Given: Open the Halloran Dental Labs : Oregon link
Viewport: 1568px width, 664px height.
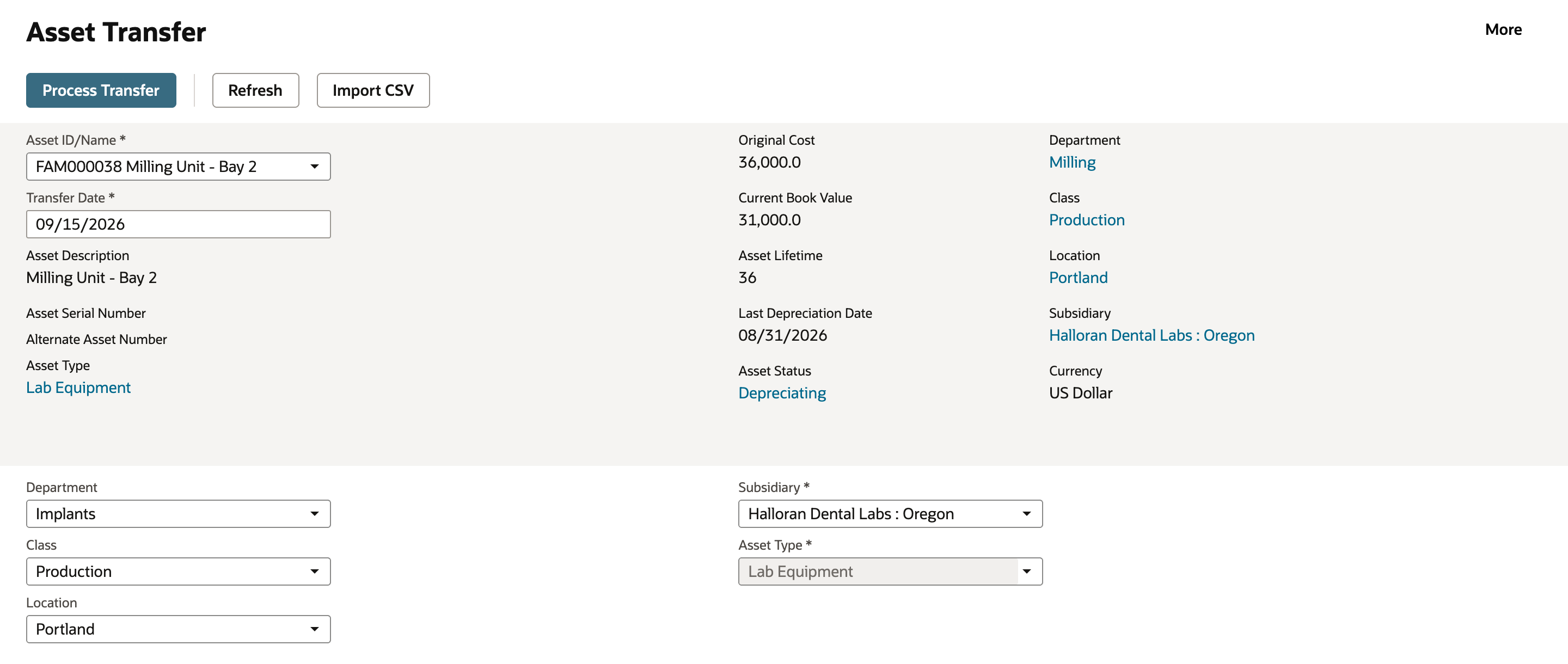Looking at the screenshot, I should 1151,335.
